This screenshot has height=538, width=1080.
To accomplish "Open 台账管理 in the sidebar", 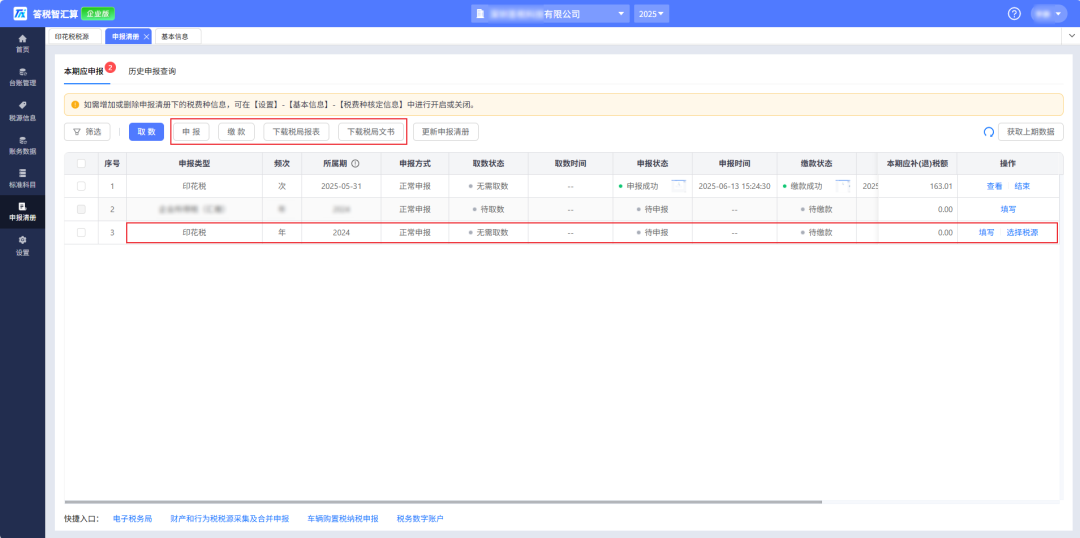I will click(23, 77).
